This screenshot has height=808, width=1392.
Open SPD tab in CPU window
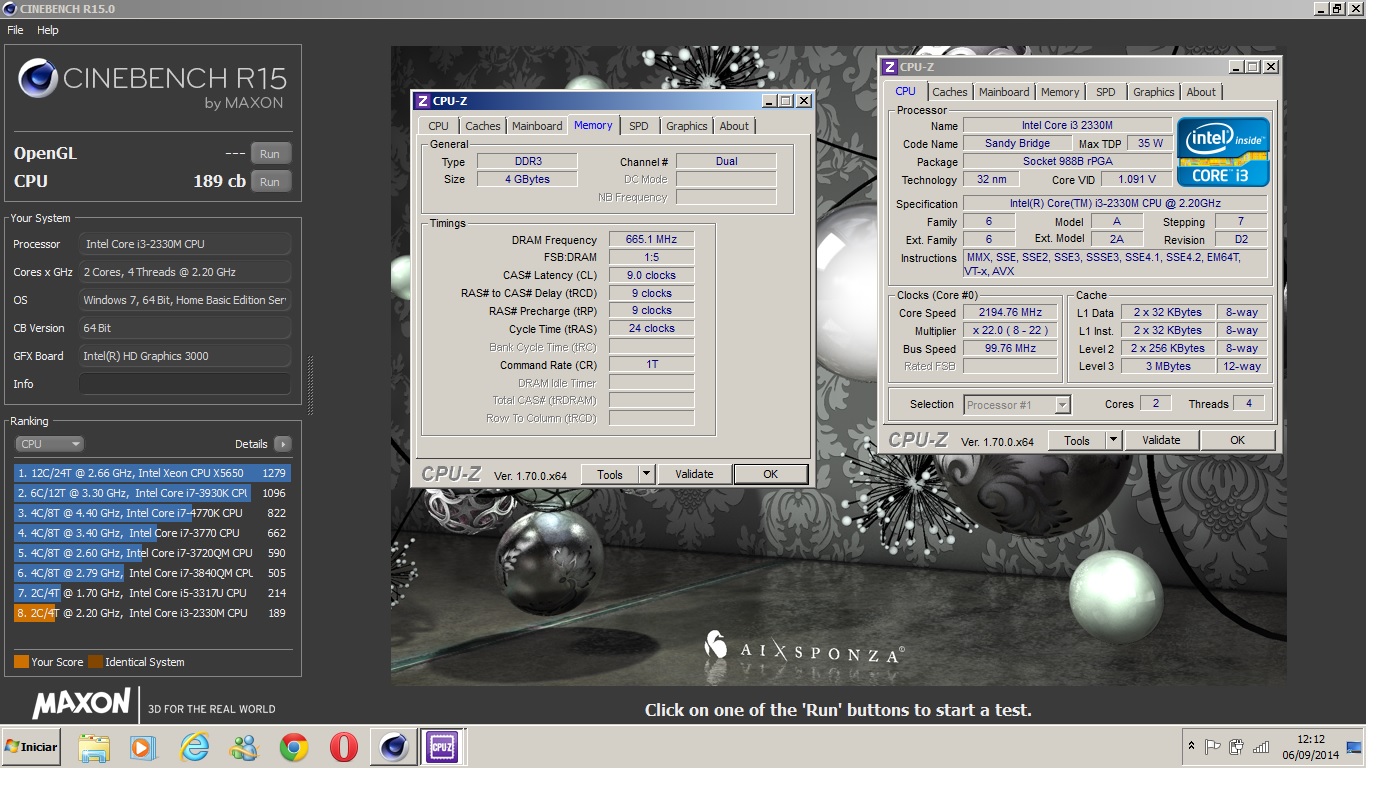tap(1106, 92)
